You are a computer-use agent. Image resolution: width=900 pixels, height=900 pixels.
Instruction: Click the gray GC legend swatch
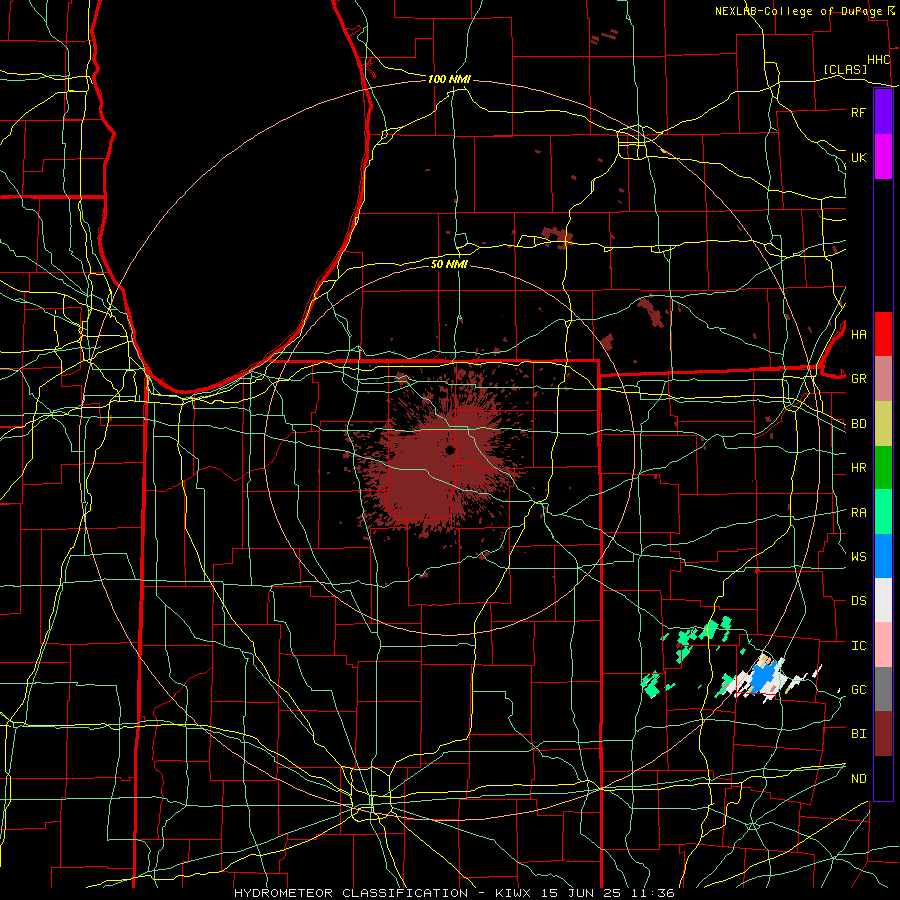(x=883, y=689)
